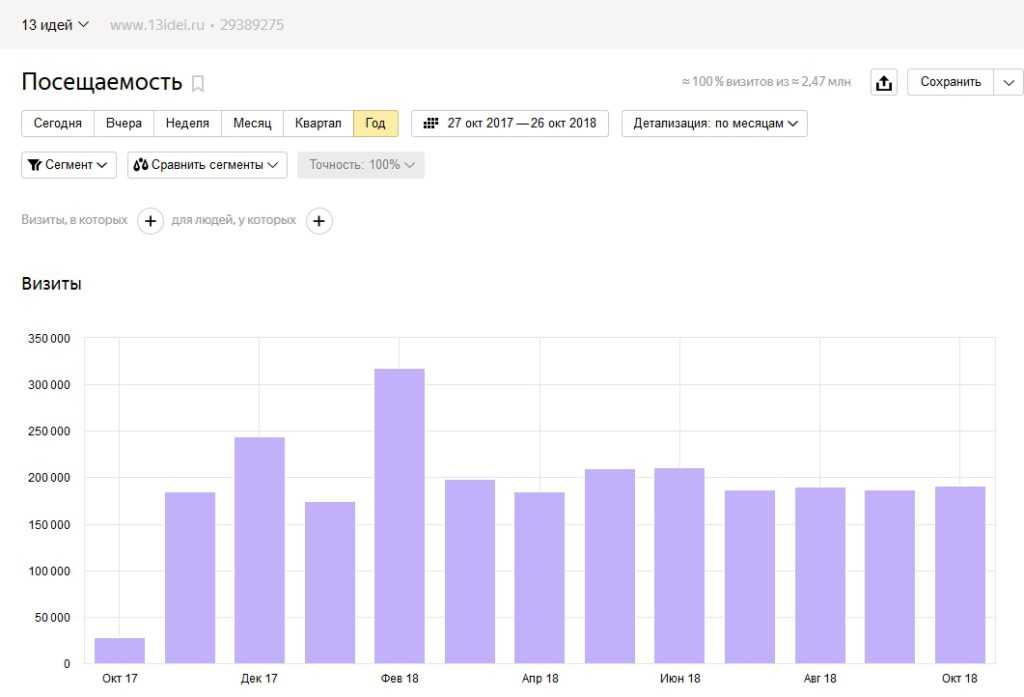Click the Год period button
This screenshot has height=697, width=1024.
click(x=376, y=123)
